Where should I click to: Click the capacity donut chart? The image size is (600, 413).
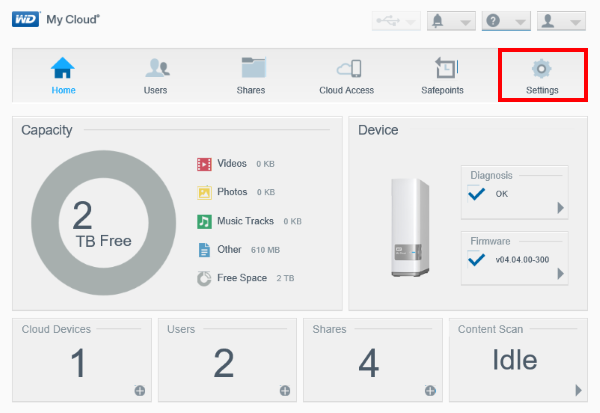tap(104, 223)
